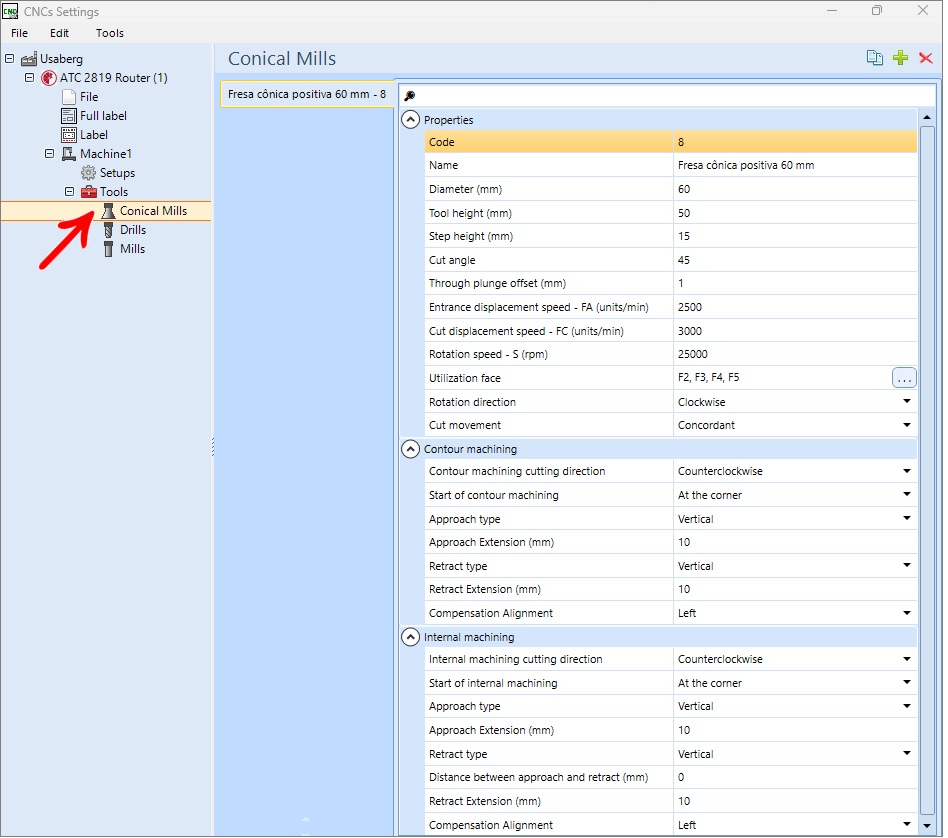Collapse the Machine1 tree node
The height and width of the screenshot is (838, 948).
pyautogui.click(x=50, y=154)
